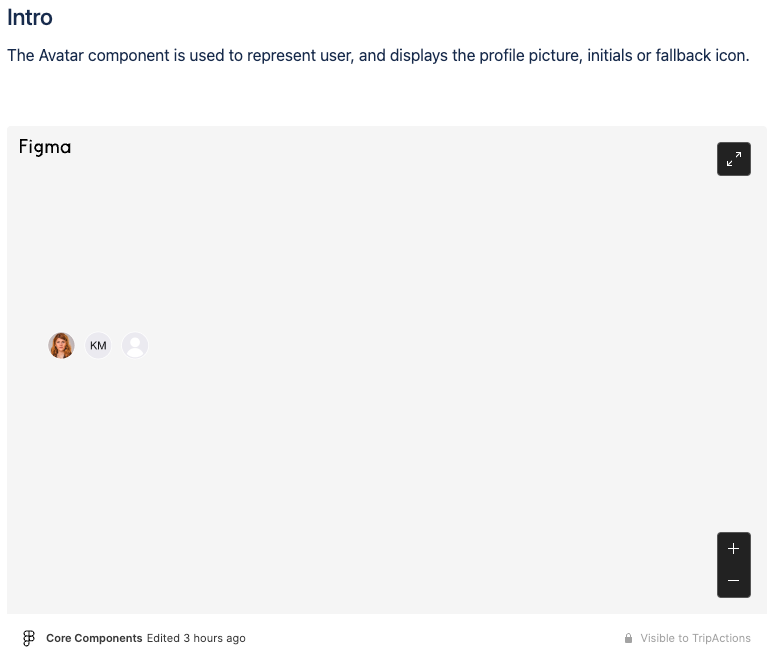The image size is (783, 662).
Task: Click the word initials in the description
Action: coord(610,55)
